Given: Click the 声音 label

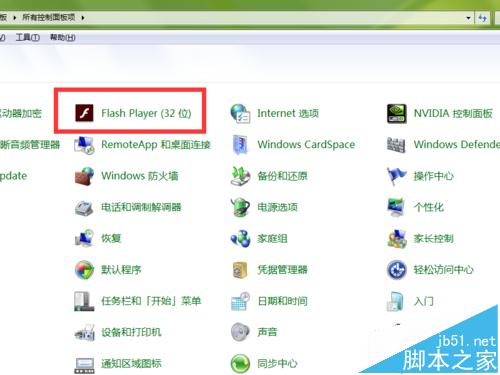Looking at the screenshot, I should (267, 332).
